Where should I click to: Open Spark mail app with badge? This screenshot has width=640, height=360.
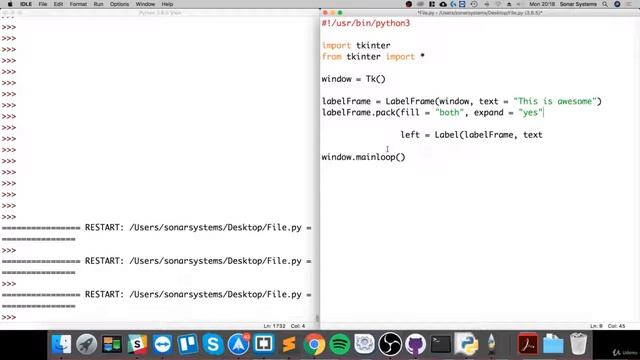point(238,344)
